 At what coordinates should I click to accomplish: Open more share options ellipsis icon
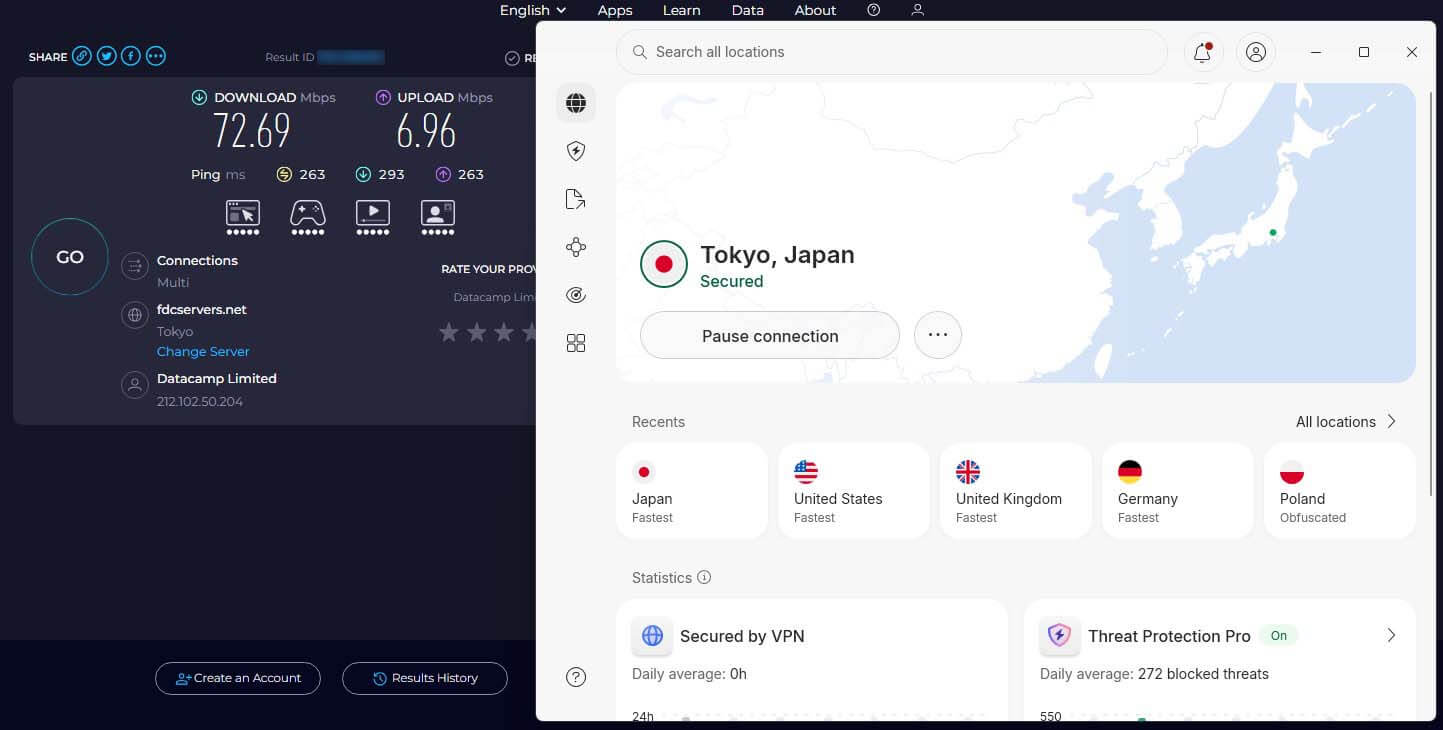[156, 56]
